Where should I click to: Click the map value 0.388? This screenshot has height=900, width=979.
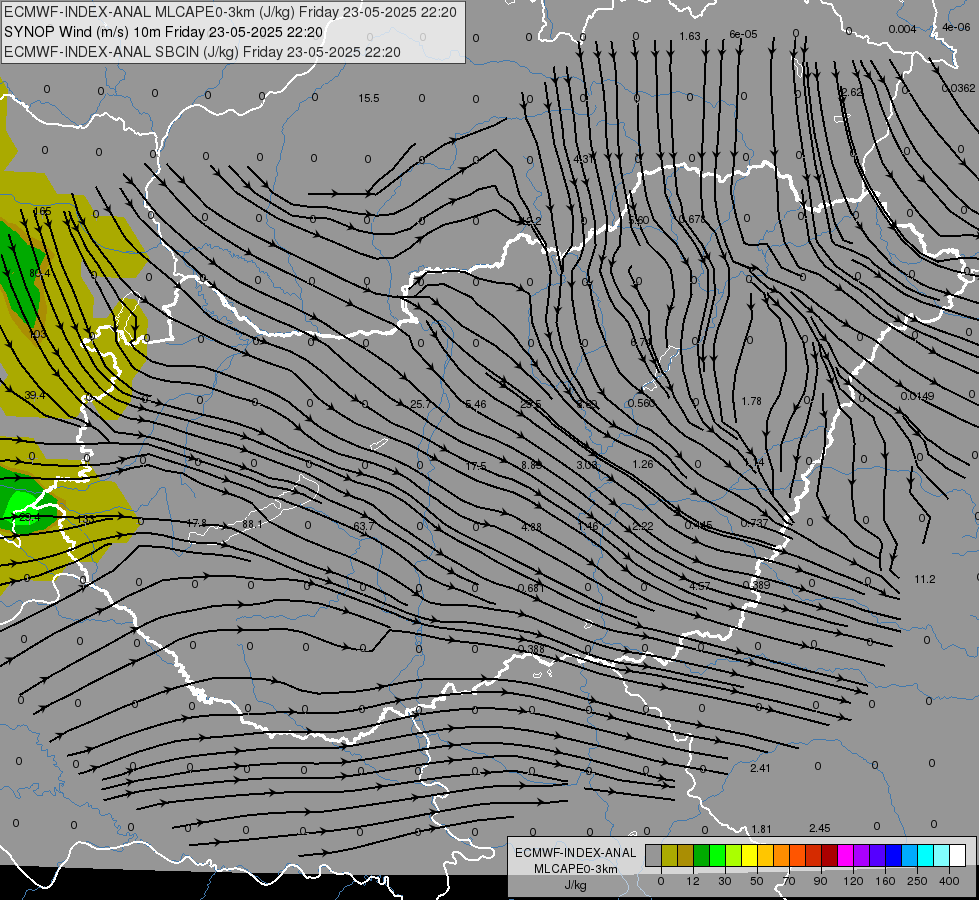point(531,650)
